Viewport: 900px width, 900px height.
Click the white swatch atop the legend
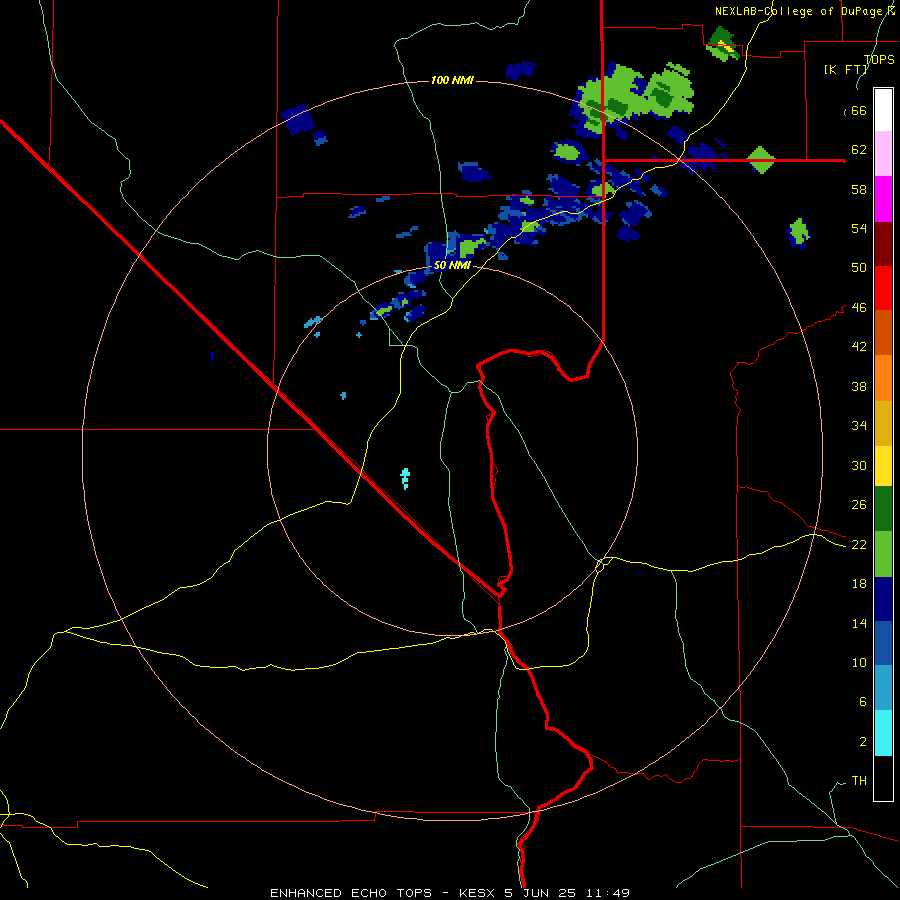[883, 110]
